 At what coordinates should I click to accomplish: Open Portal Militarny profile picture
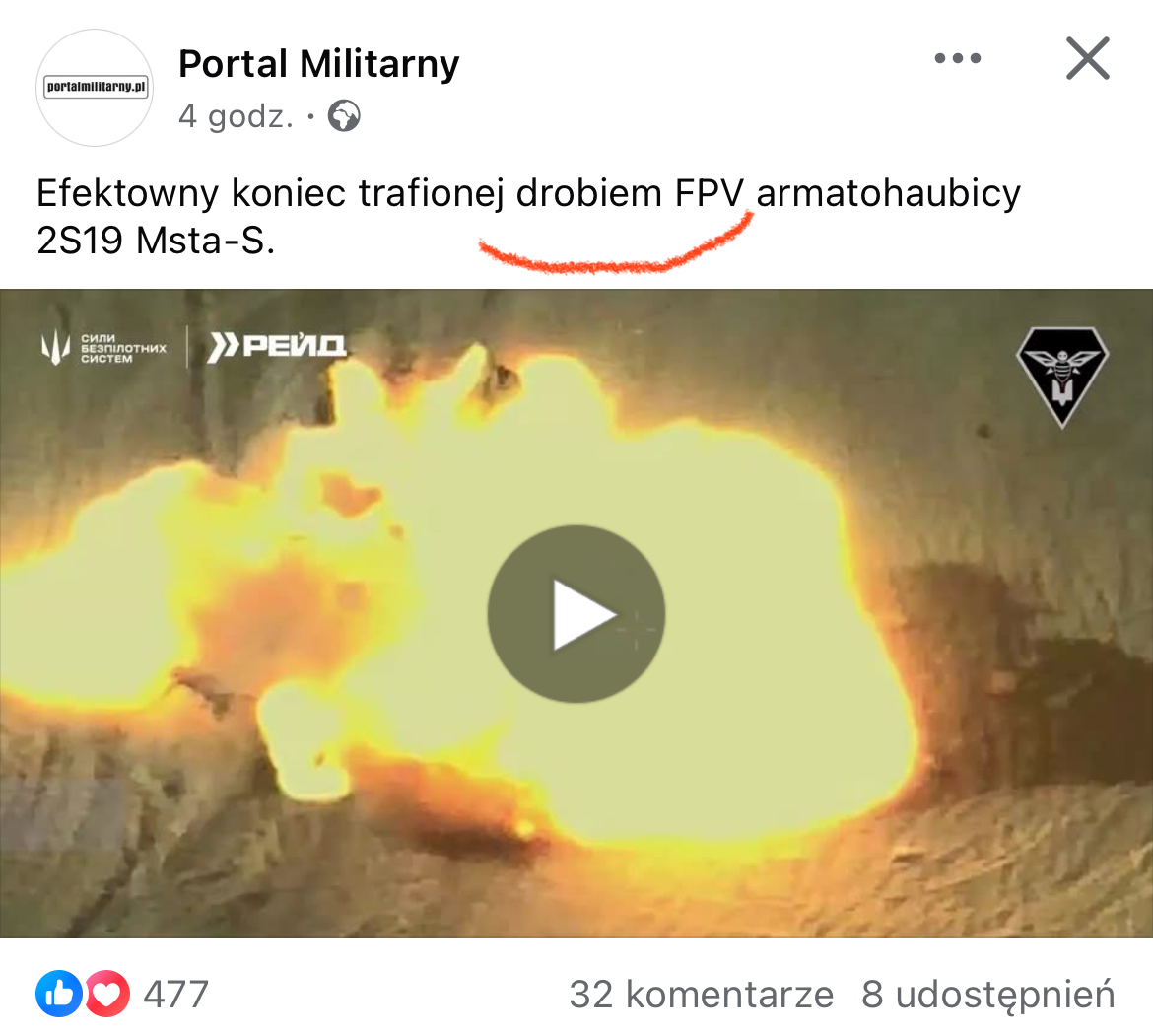pyautogui.click(x=95, y=88)
